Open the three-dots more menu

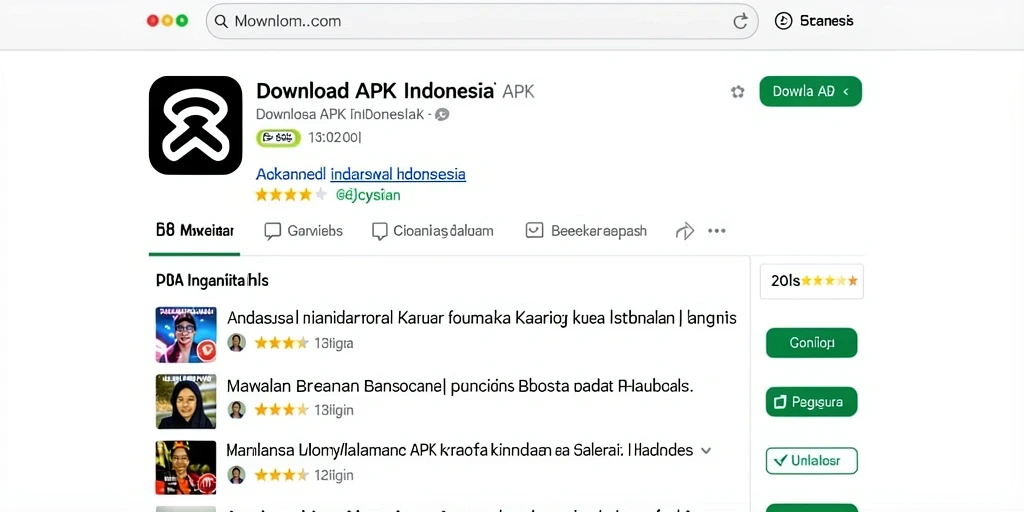coord(716,231)
